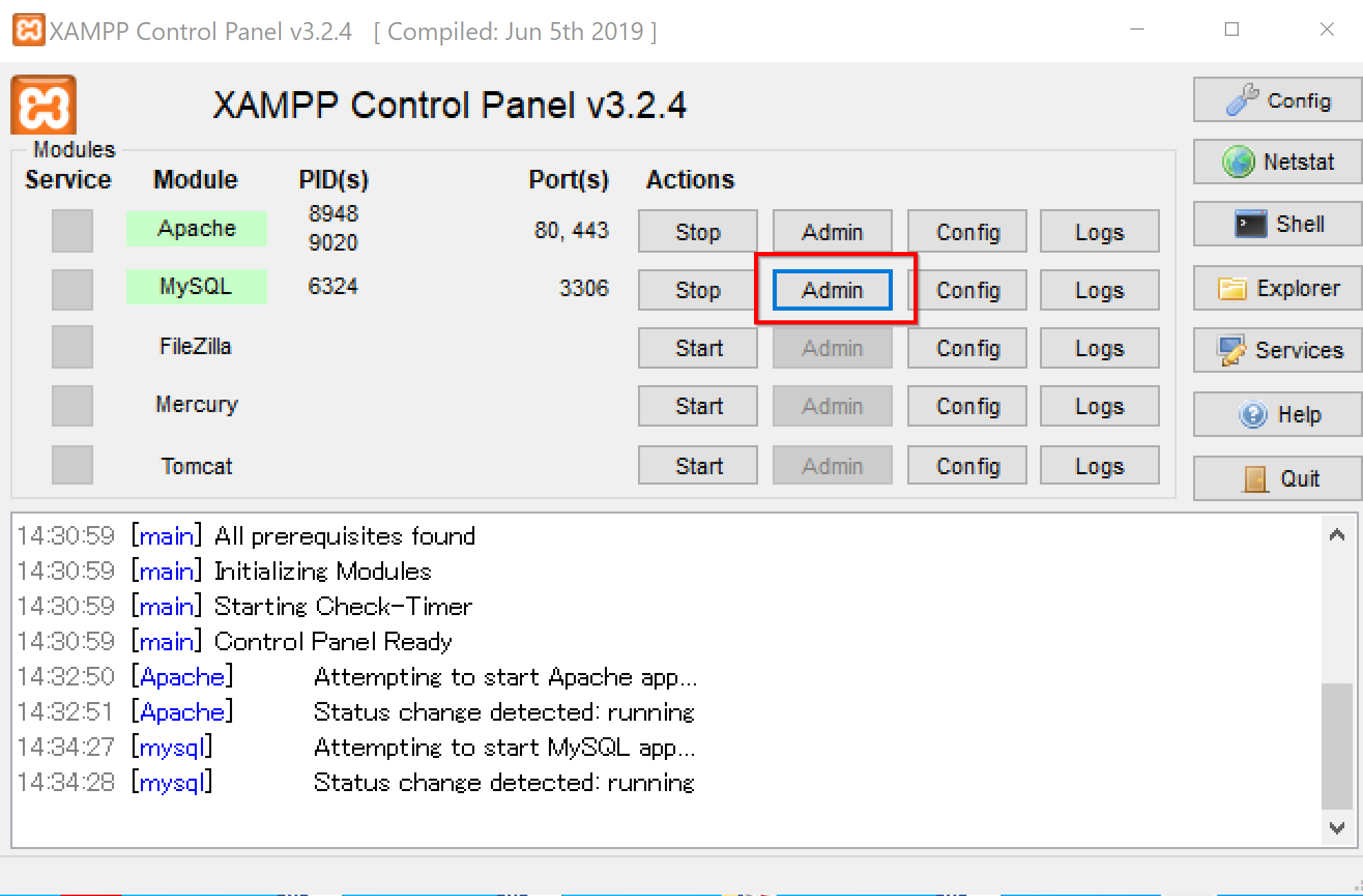Start the Tomcat module
This screenshot has height=896, width=1363.
698,465
